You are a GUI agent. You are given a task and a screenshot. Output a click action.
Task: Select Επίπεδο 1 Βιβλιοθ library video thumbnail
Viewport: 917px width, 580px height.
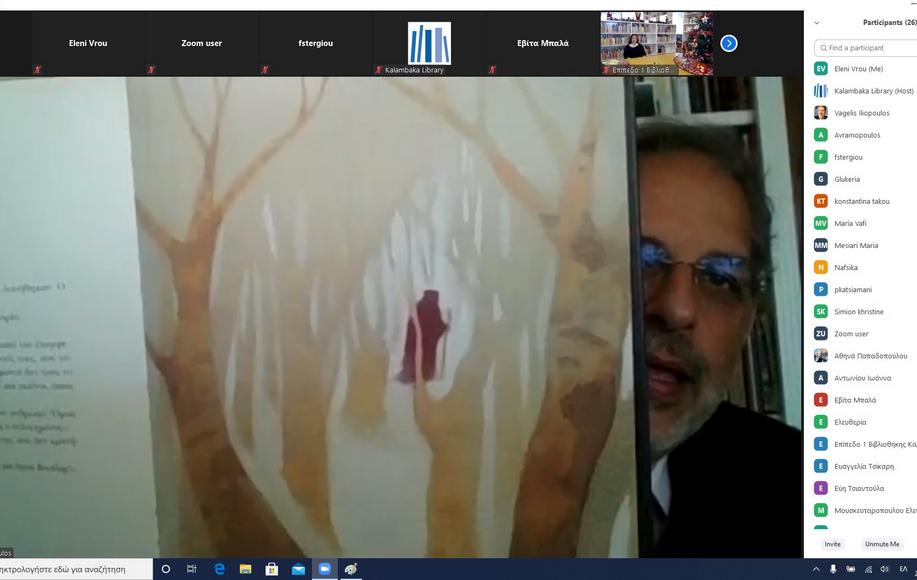(657, 43)
